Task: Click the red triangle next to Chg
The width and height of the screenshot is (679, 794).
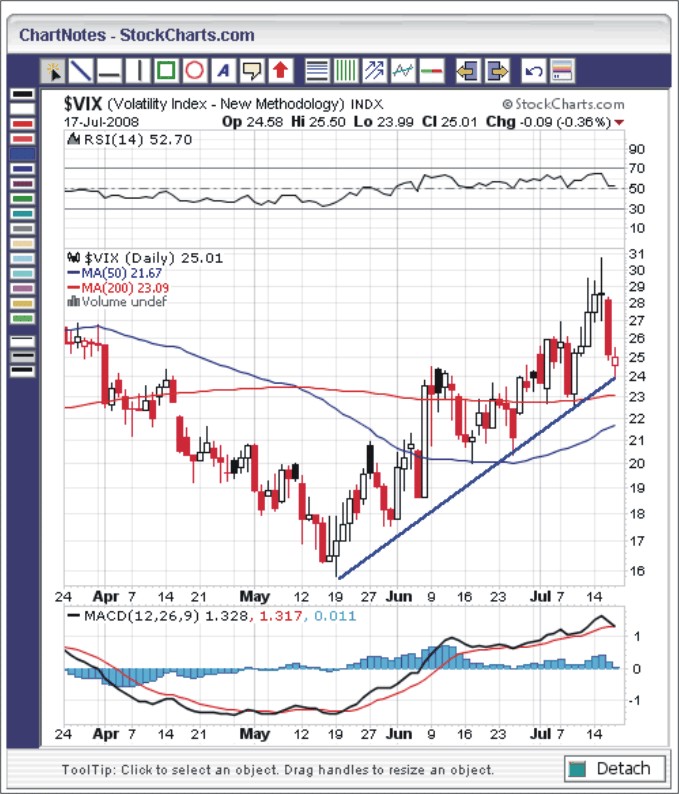Action: tap(619, 123)
